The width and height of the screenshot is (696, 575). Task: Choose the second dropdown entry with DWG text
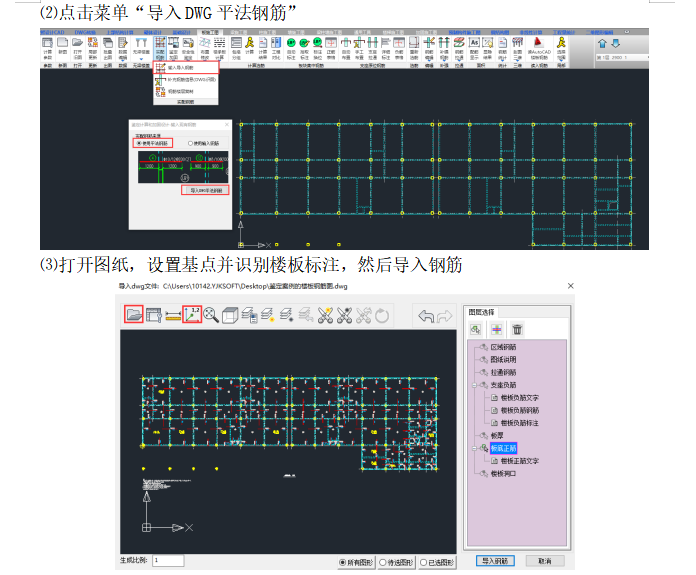(x=186, y=79)
